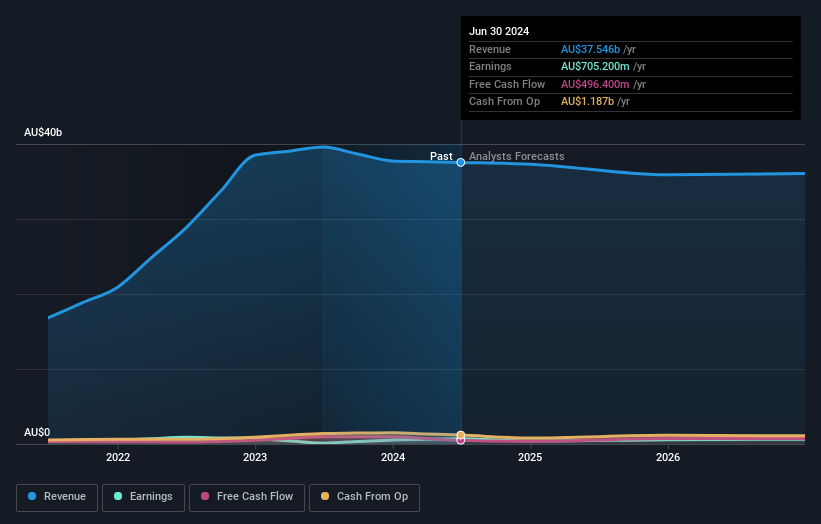Select the 2023 label on the x-axis
This screenshot has width=821, height=524.
click(255, 457)
